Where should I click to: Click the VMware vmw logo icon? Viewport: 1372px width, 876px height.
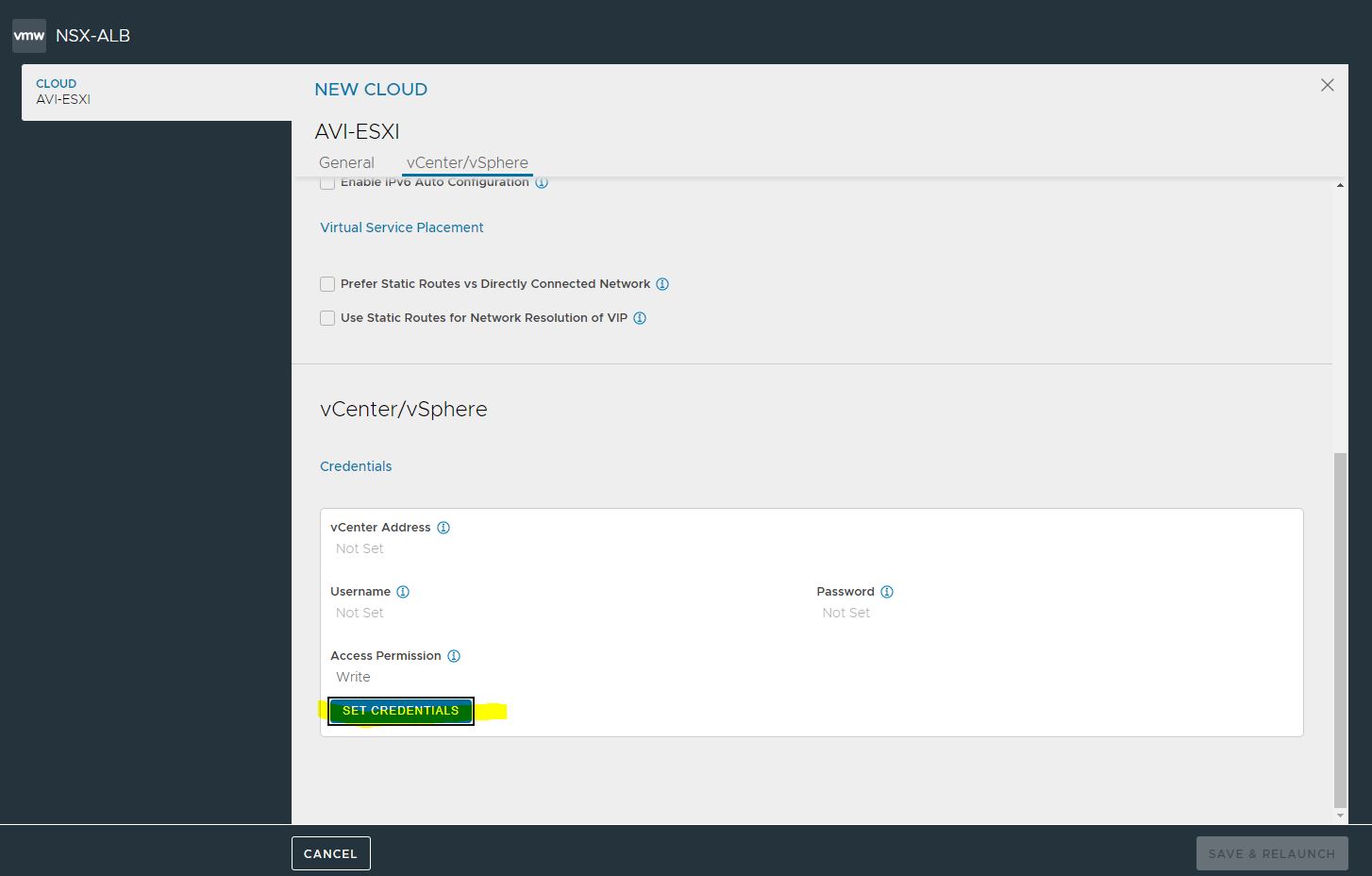coord(29,36)
